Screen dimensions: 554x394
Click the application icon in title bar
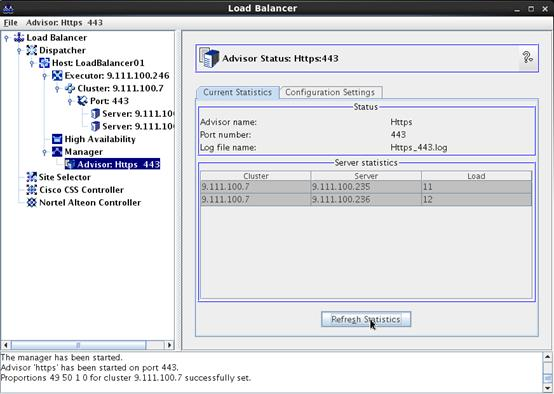8,8
